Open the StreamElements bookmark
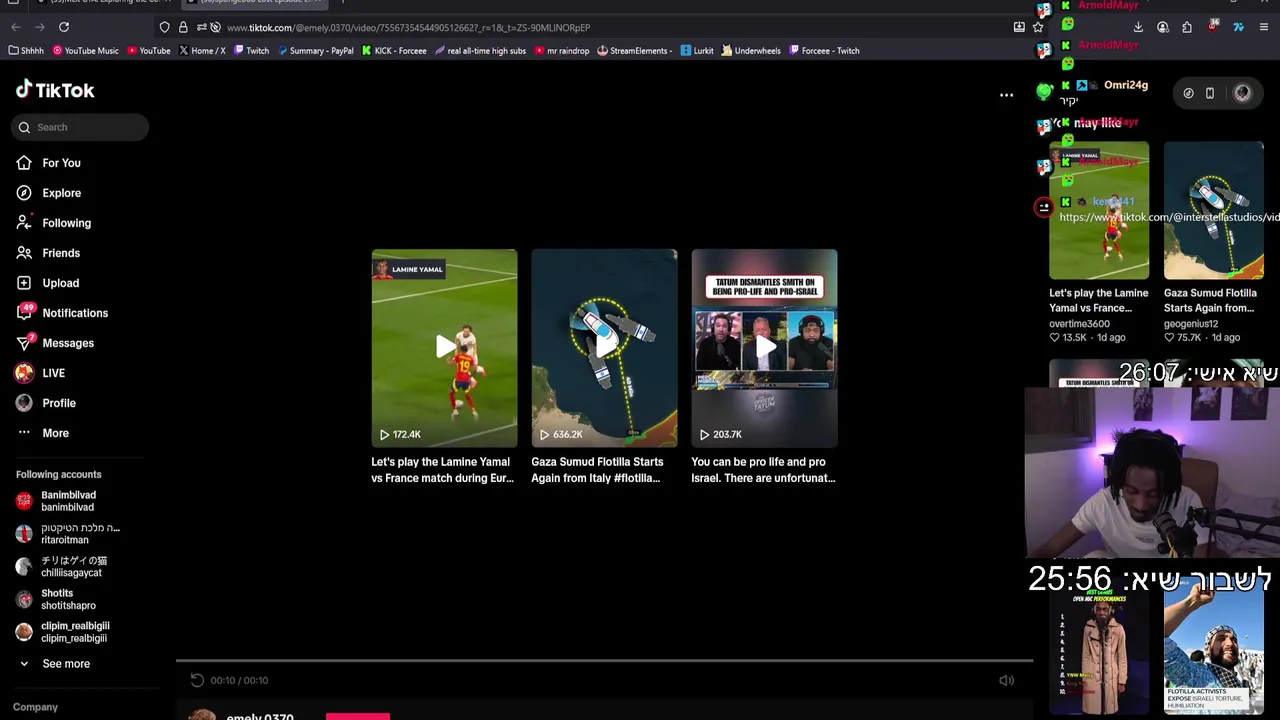Viewport: 1280px width, 720px height. tap(634, 51)
